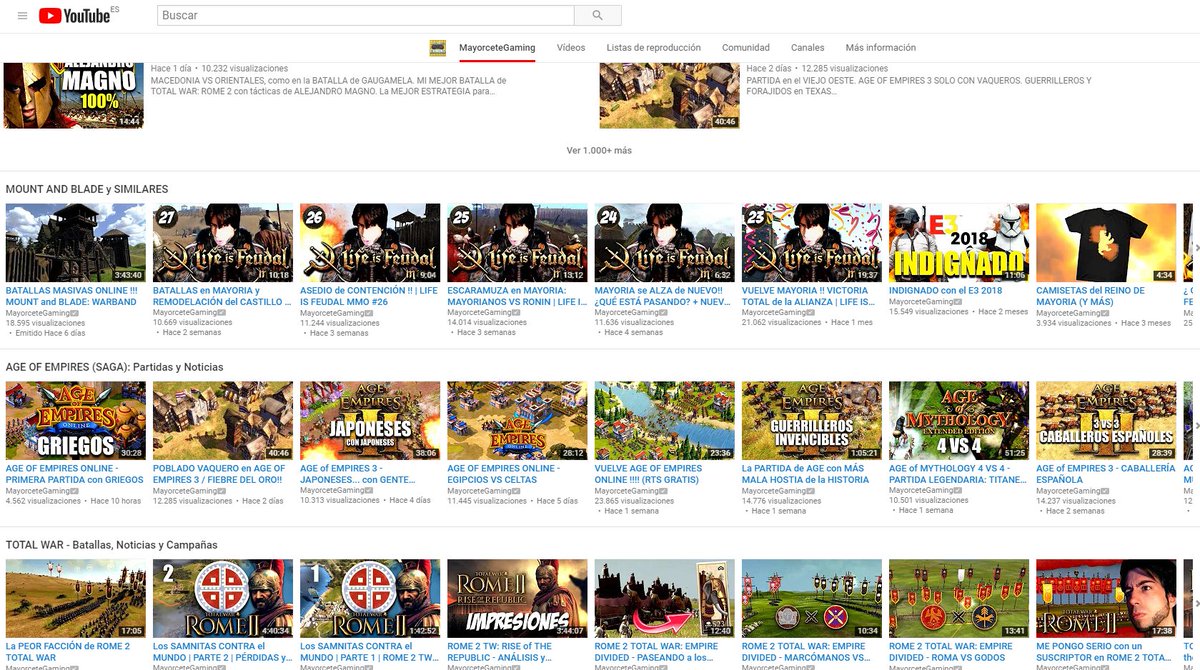Image resolution: width=1200 pixels, height=670 pixels.
Task: Open Life is Feudal episode 25 thumbnail
Action: coord(517,243)
